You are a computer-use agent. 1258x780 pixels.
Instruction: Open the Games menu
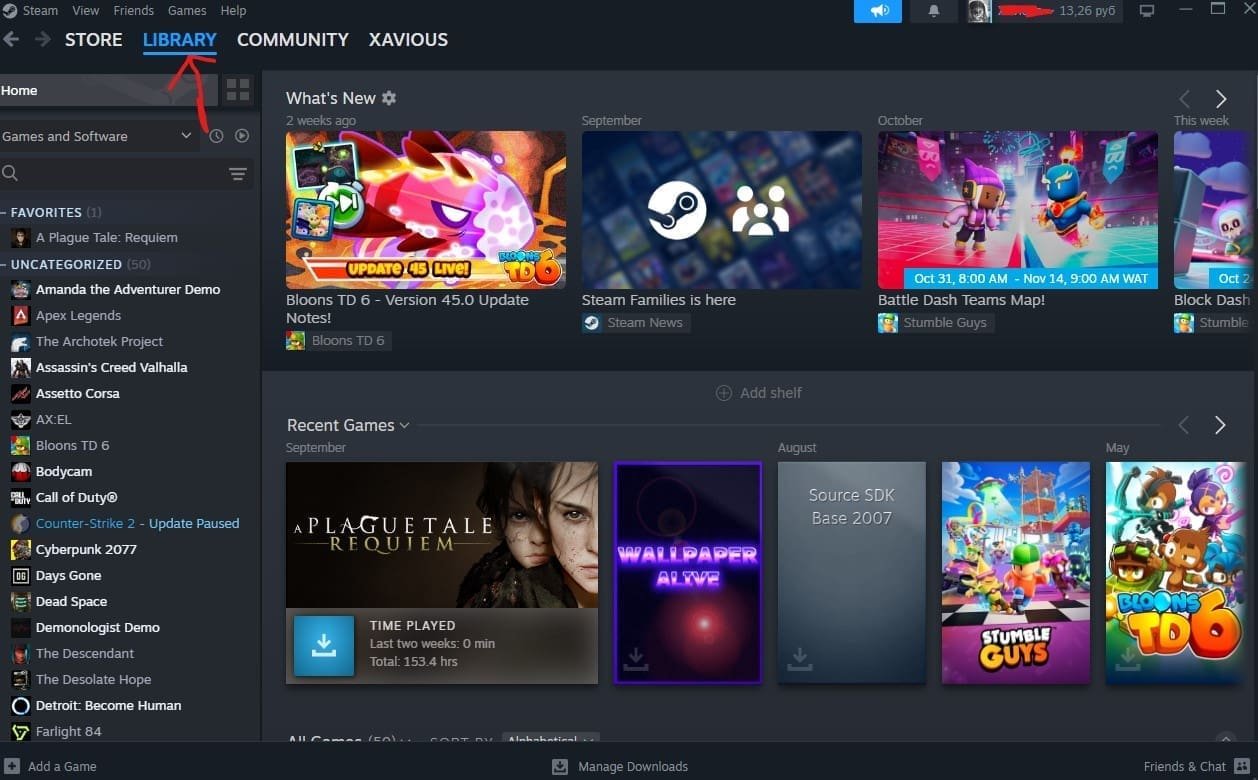tap(187, 11)
